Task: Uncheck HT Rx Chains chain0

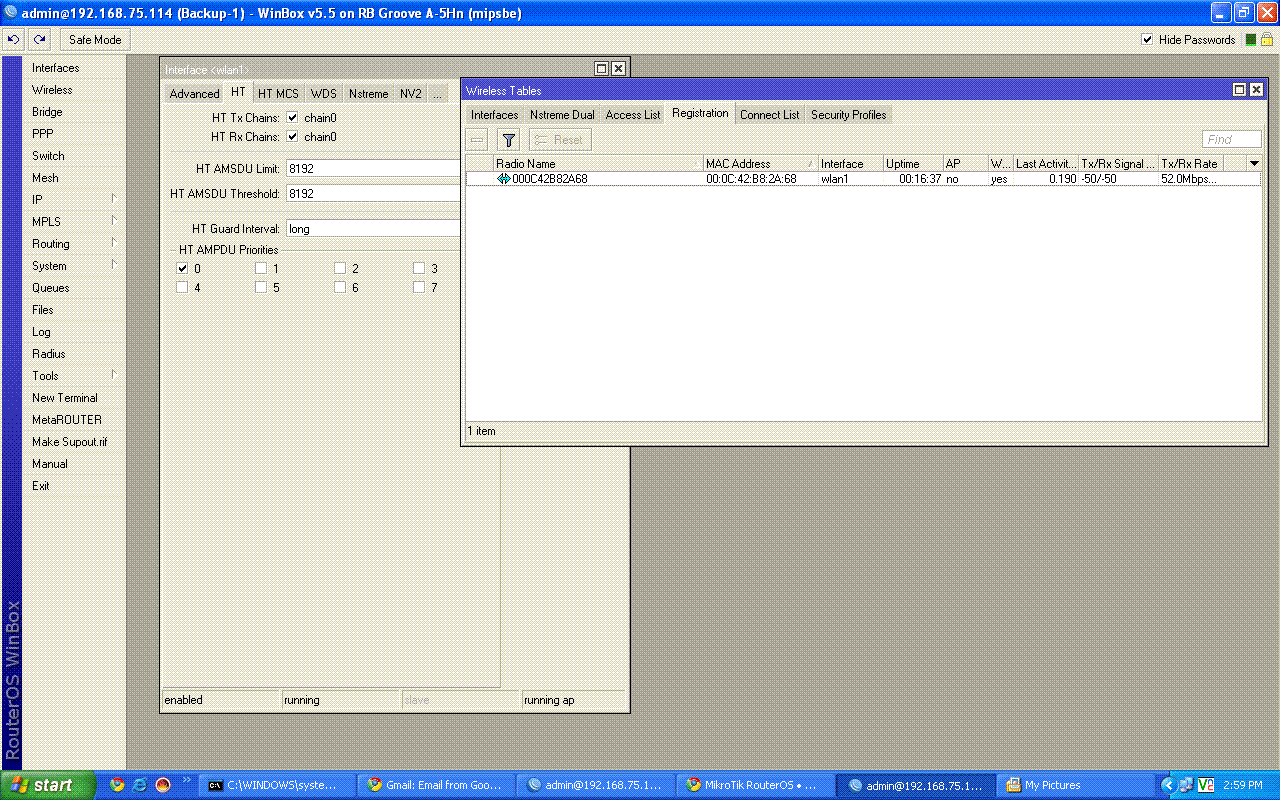Action: (x=293, y=137)
